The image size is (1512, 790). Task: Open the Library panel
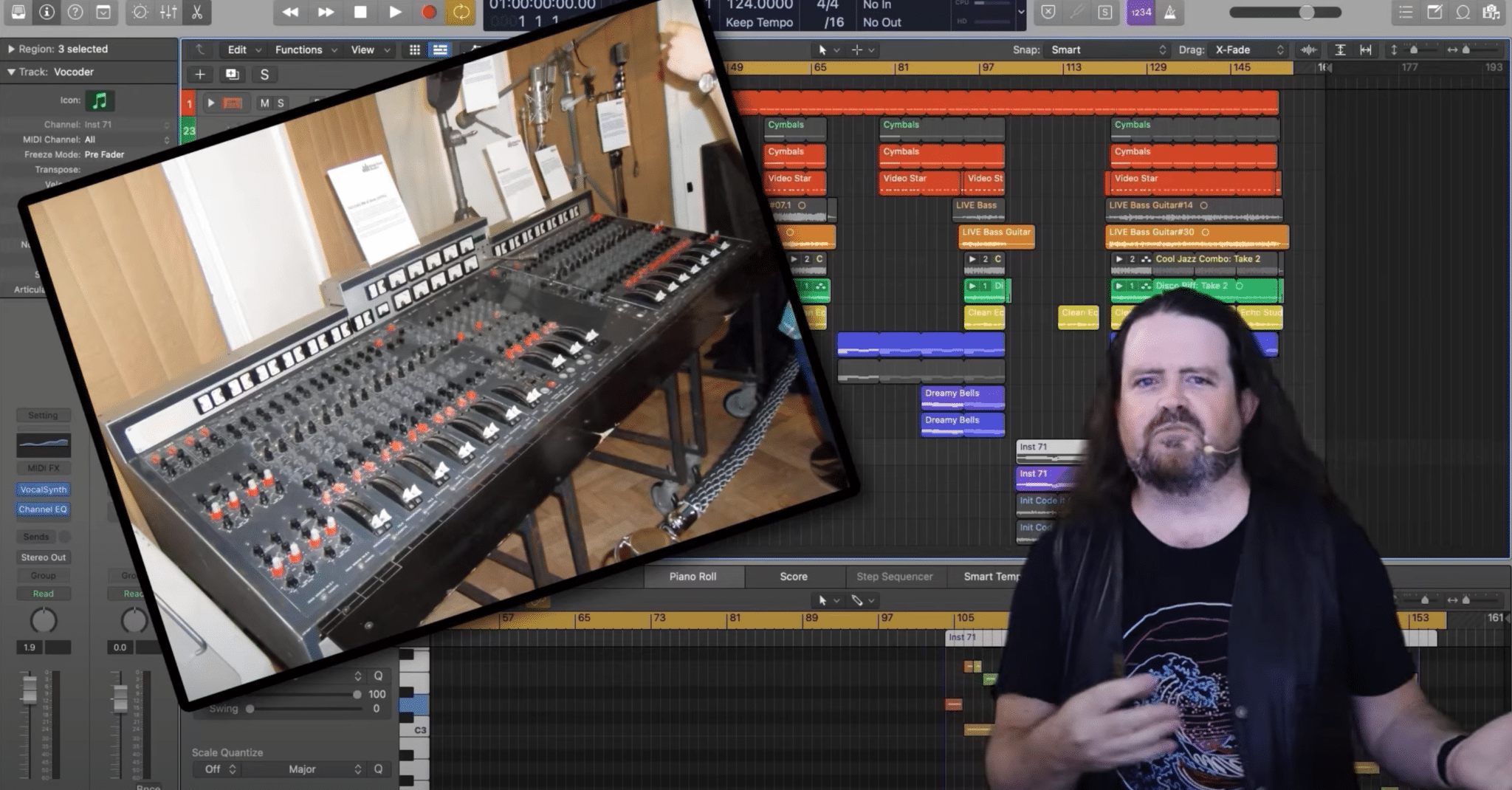point(18,12)
